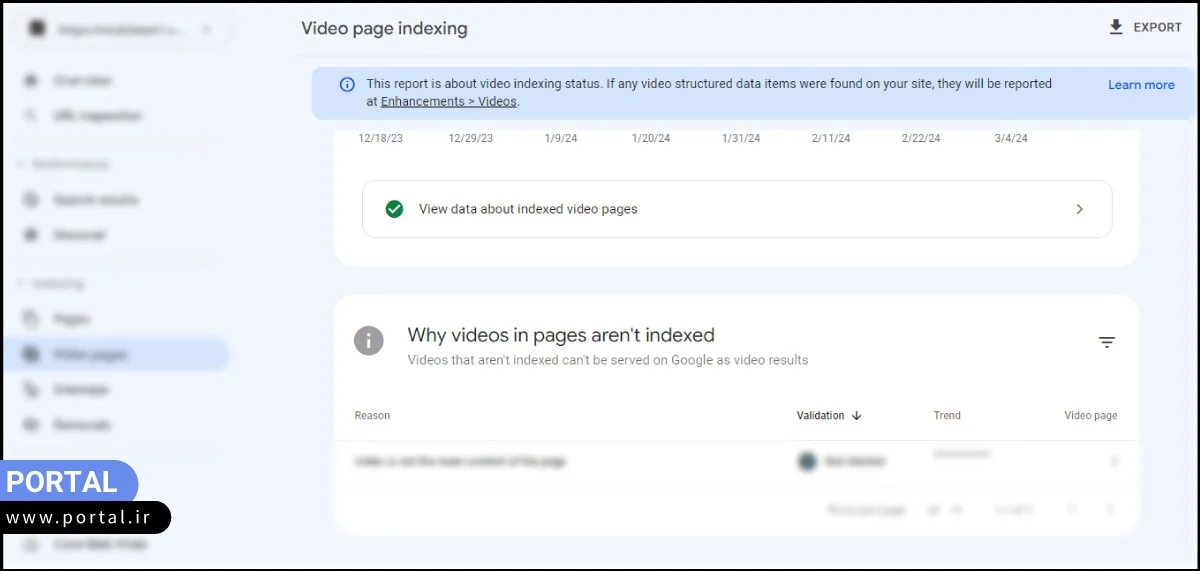The height and width of the screenshot is (571, 1200).
Task: Click the 12/18/23 chart date label
Action: (x=381, y=138)
